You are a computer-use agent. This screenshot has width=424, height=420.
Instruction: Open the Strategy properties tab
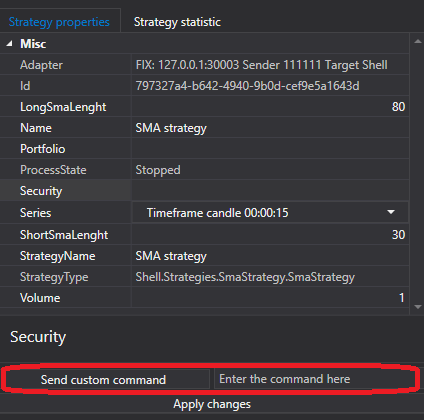pos(59,22)
